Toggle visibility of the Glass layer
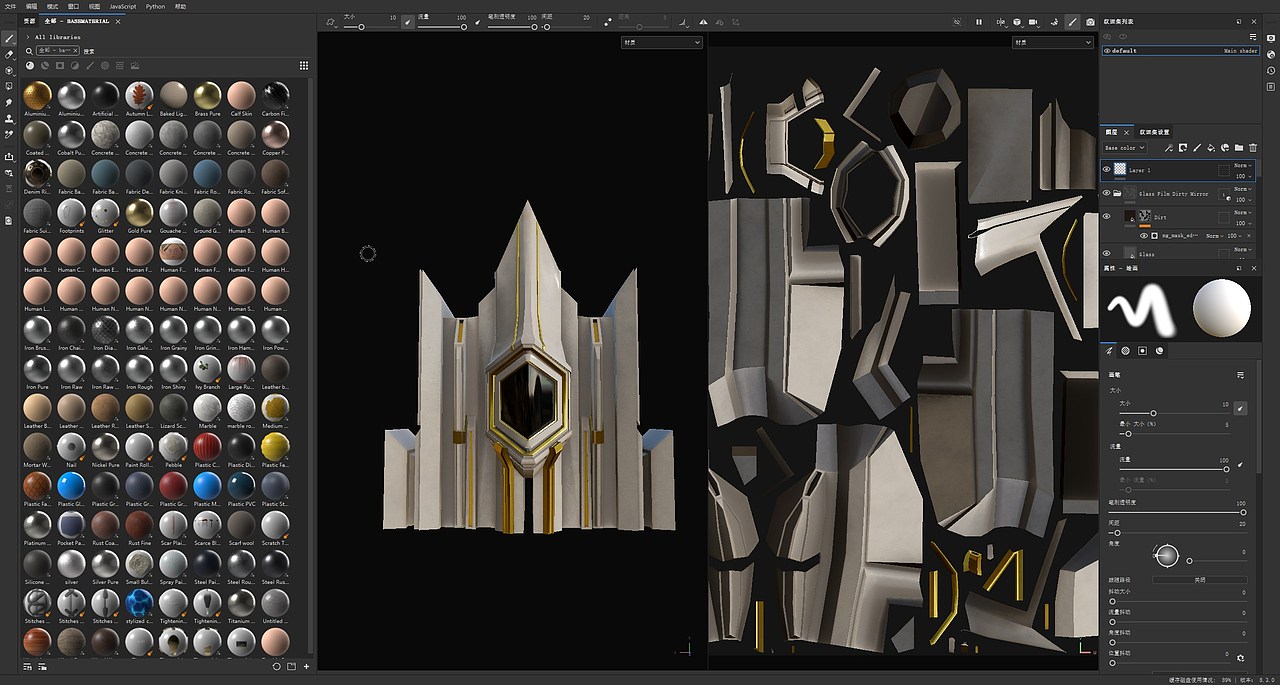Image resolution: width=1280 pixels, height=685 pixels. 1106,254
